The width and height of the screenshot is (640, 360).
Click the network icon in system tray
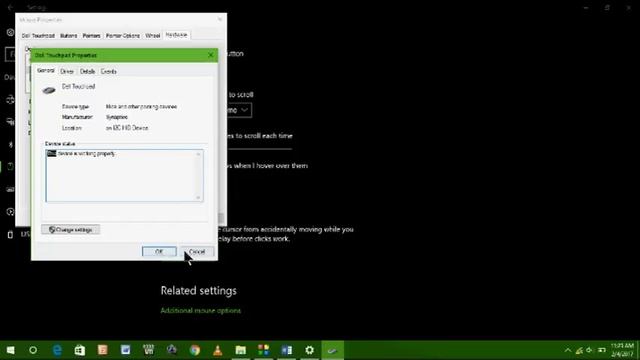tap(579, 350)
